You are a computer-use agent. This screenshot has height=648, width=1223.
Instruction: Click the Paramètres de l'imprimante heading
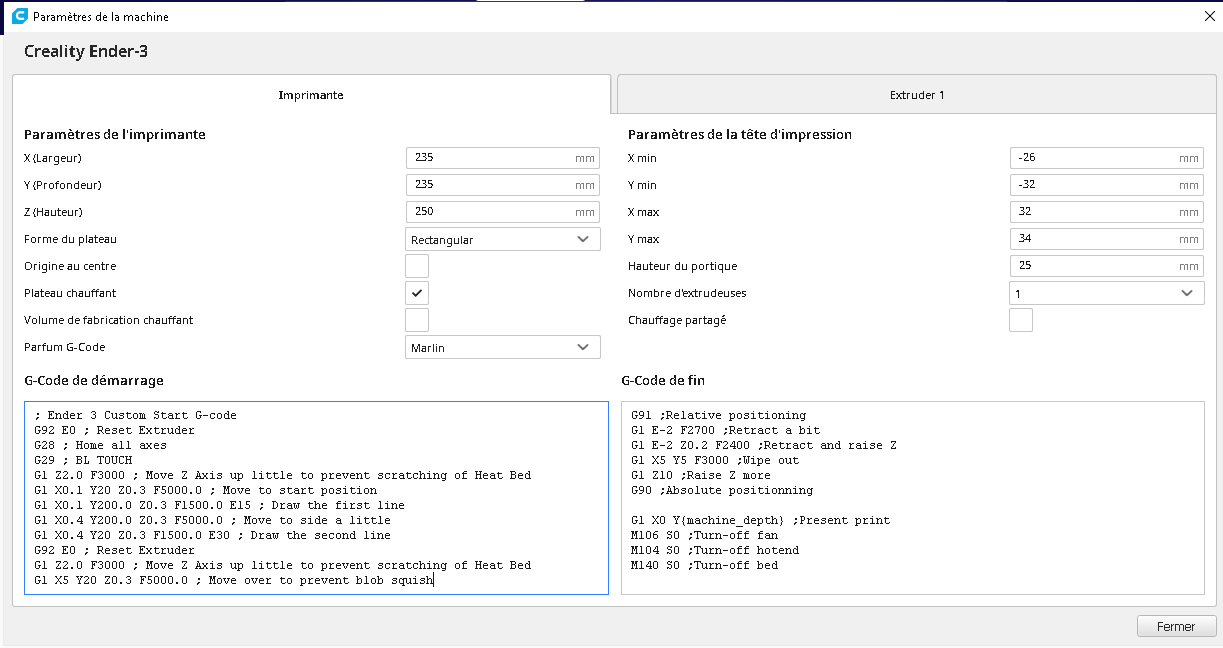tap(115, 134)
